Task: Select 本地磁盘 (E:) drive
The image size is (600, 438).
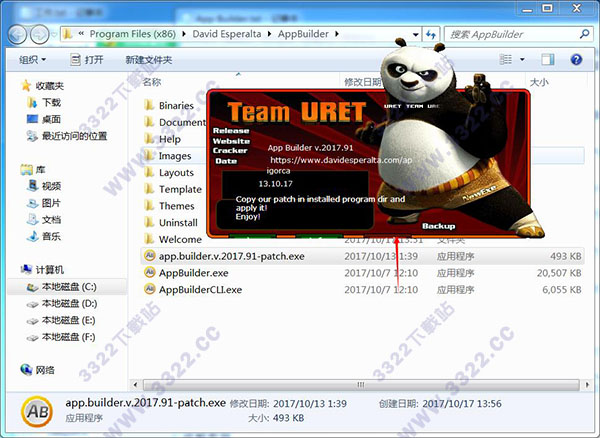Action: coord(61,320)
